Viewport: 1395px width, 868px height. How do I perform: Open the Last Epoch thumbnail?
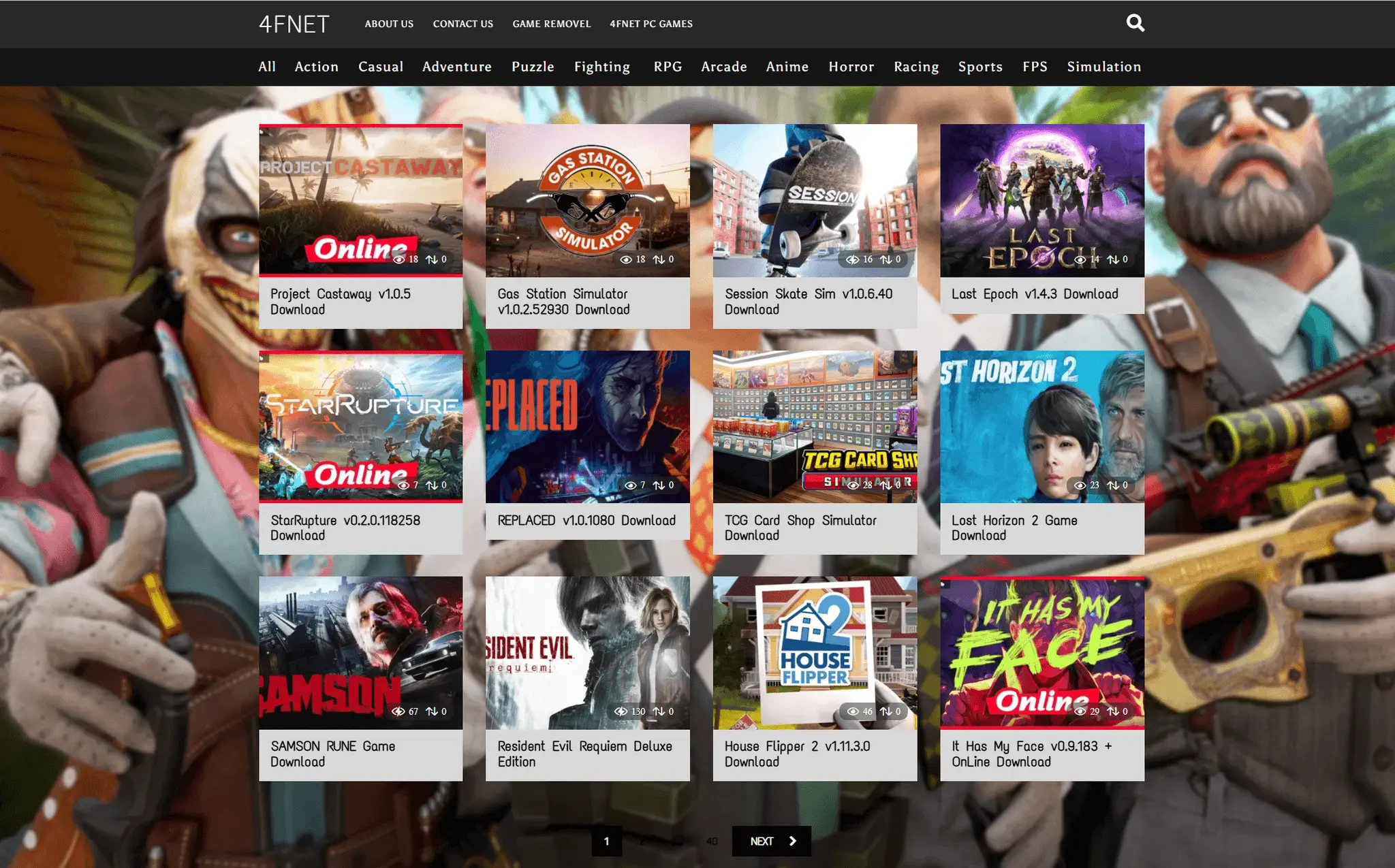click(1042, 201)
